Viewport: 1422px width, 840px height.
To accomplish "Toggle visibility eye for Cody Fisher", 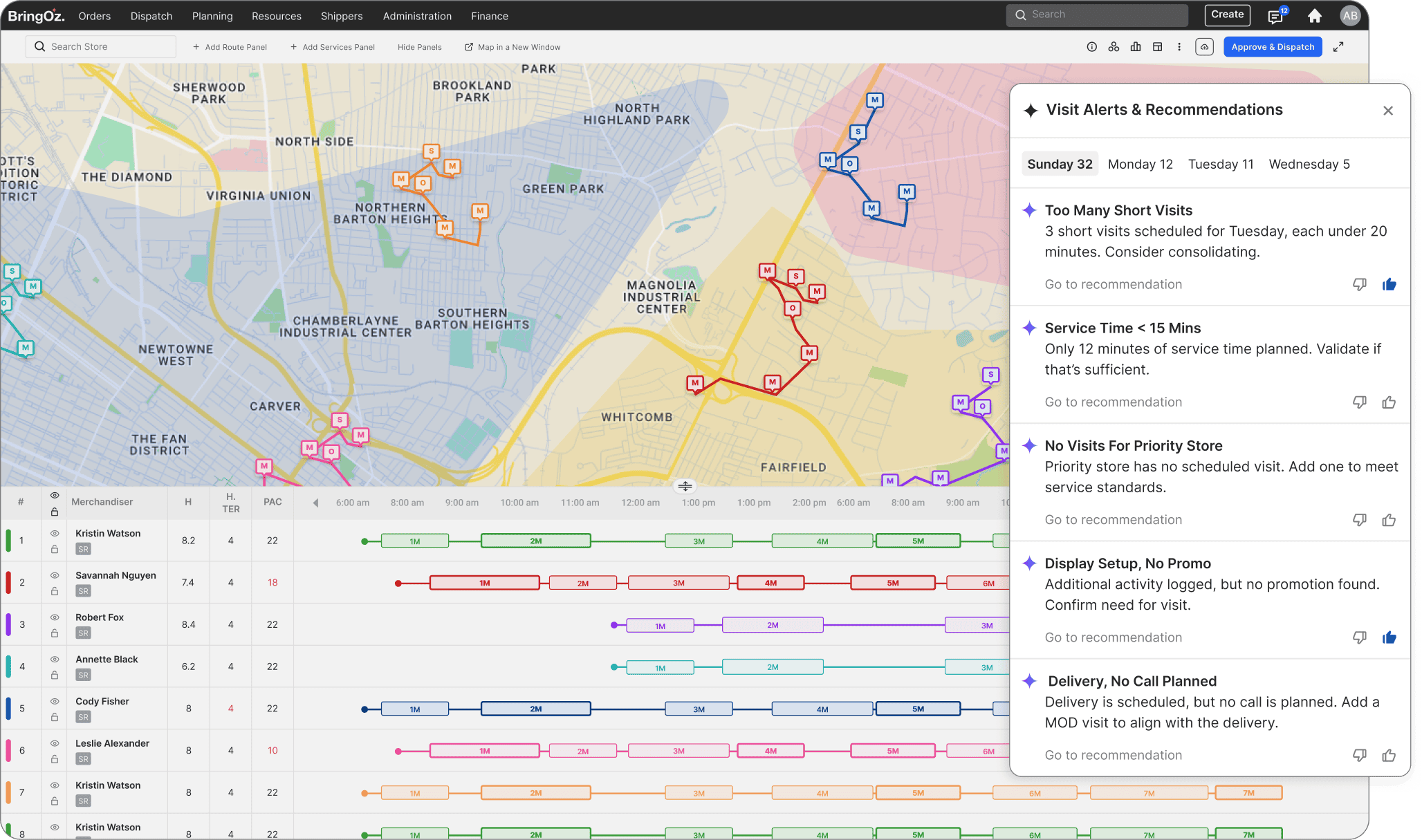I will tap(55, 701).
